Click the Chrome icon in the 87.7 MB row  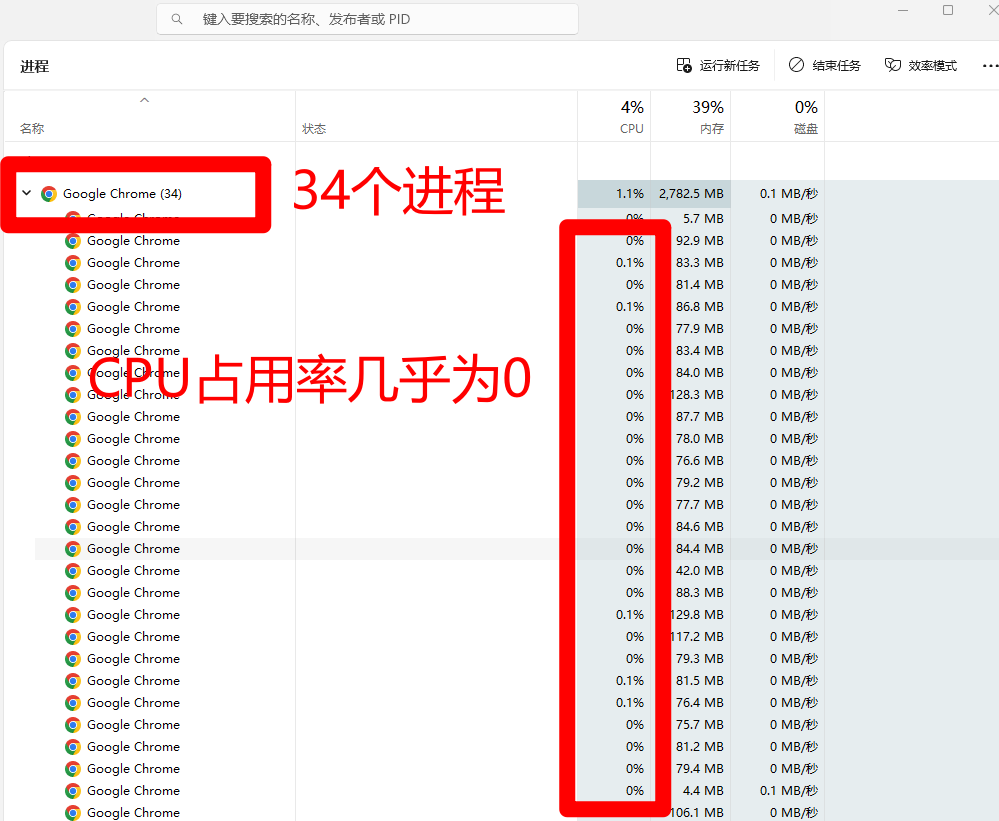coord(73,417)
